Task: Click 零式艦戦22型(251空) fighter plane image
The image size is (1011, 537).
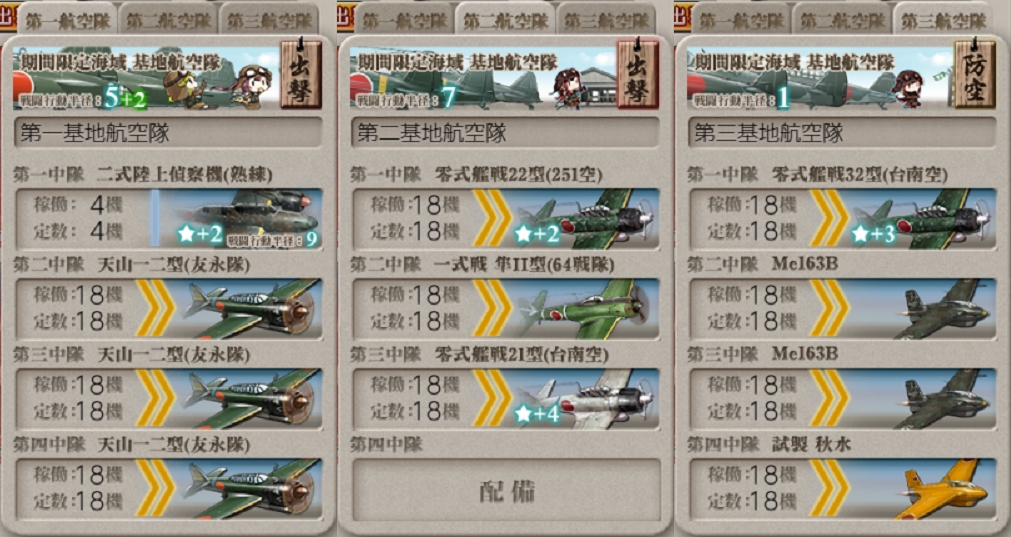Action: tap(585, 218)
